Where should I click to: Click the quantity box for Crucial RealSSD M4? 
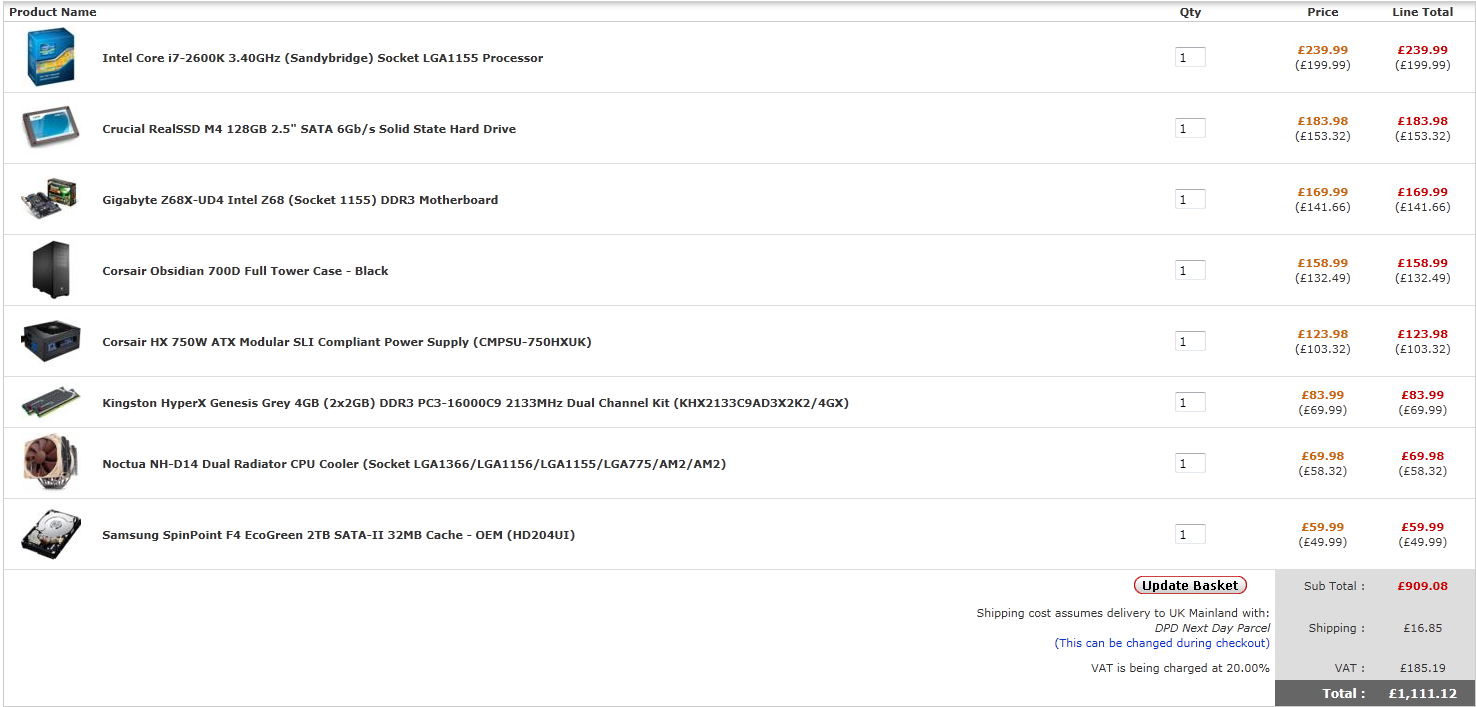tap(1189, 129)
